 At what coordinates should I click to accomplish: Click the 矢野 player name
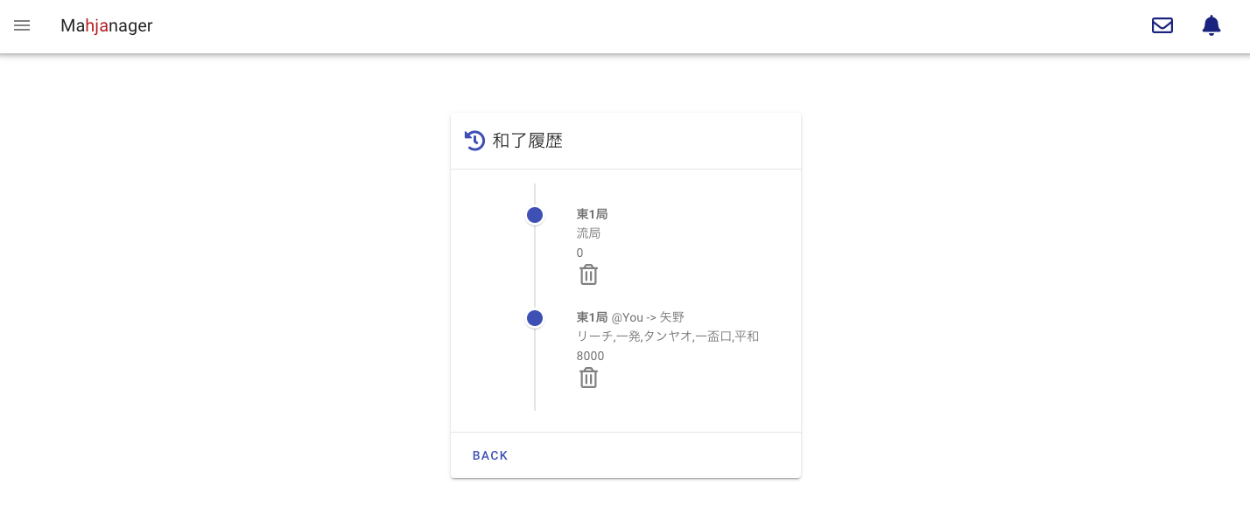[x=672, y=317]
